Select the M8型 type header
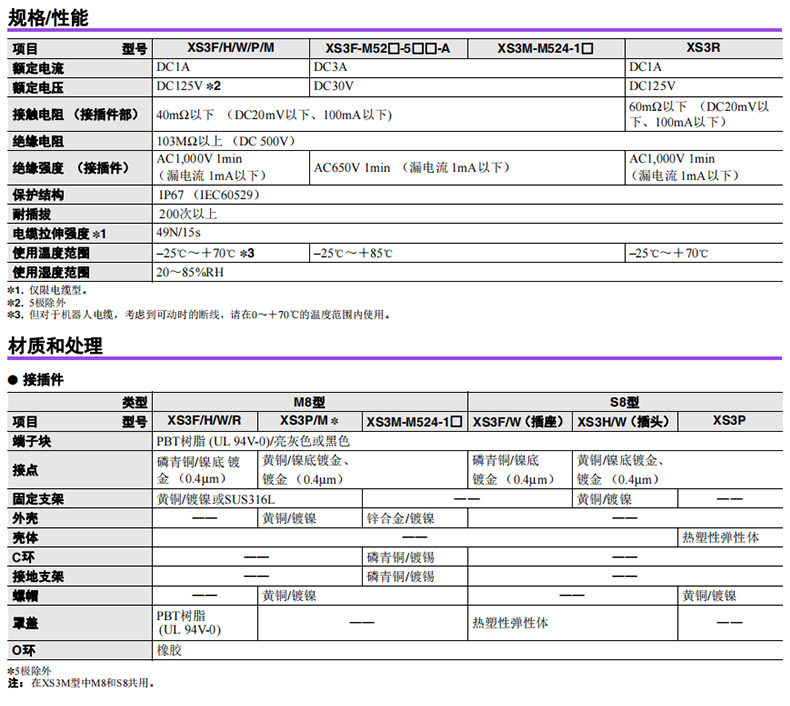 click(x=310, y=401)
